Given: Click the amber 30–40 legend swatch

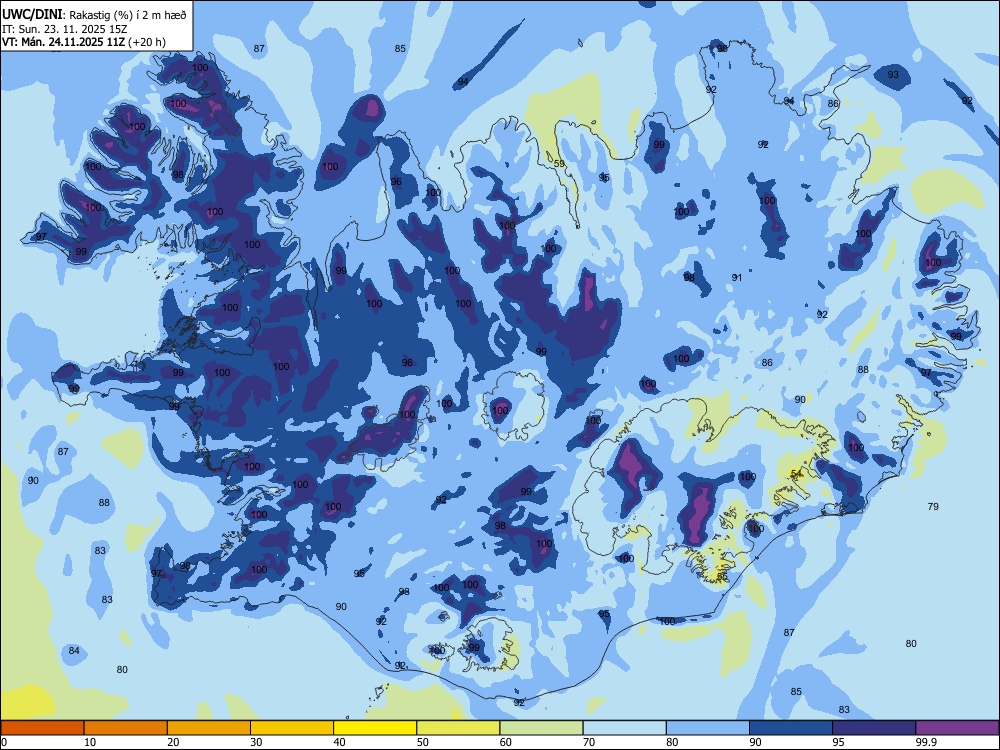Looking at the screenshot, I should (292, 728).
